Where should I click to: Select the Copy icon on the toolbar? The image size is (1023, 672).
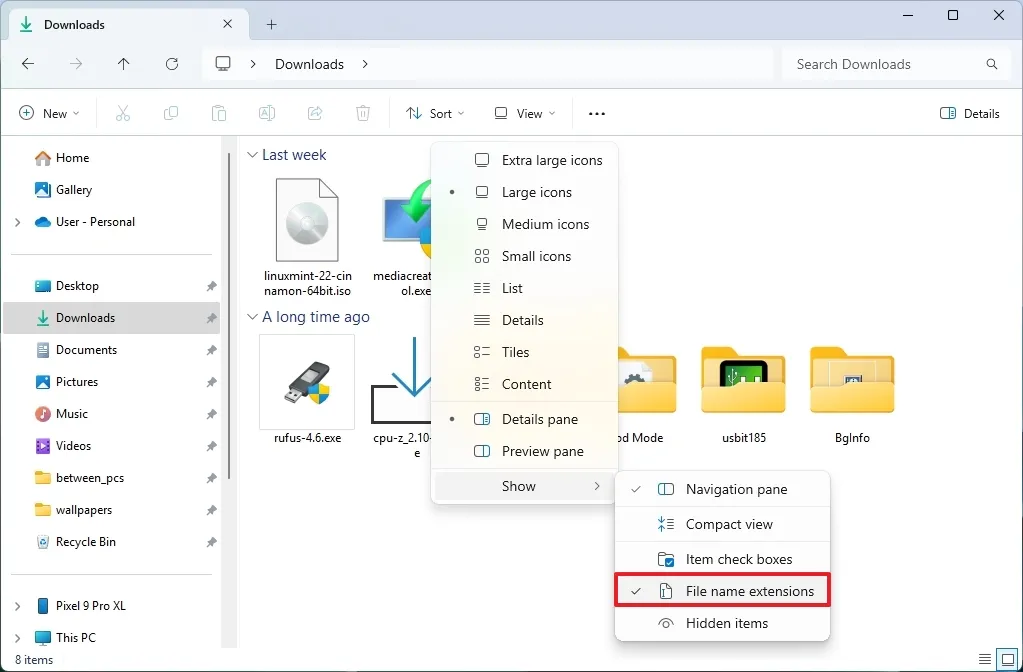[171, 113]
